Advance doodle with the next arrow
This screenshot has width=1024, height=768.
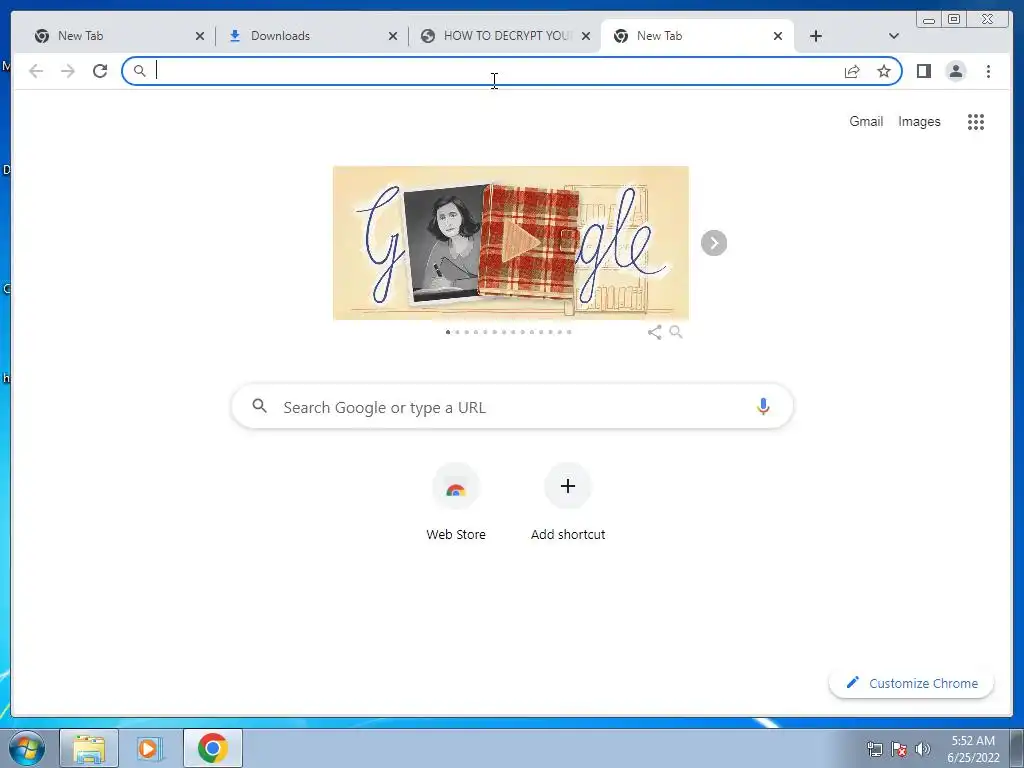tap(714, 243)
